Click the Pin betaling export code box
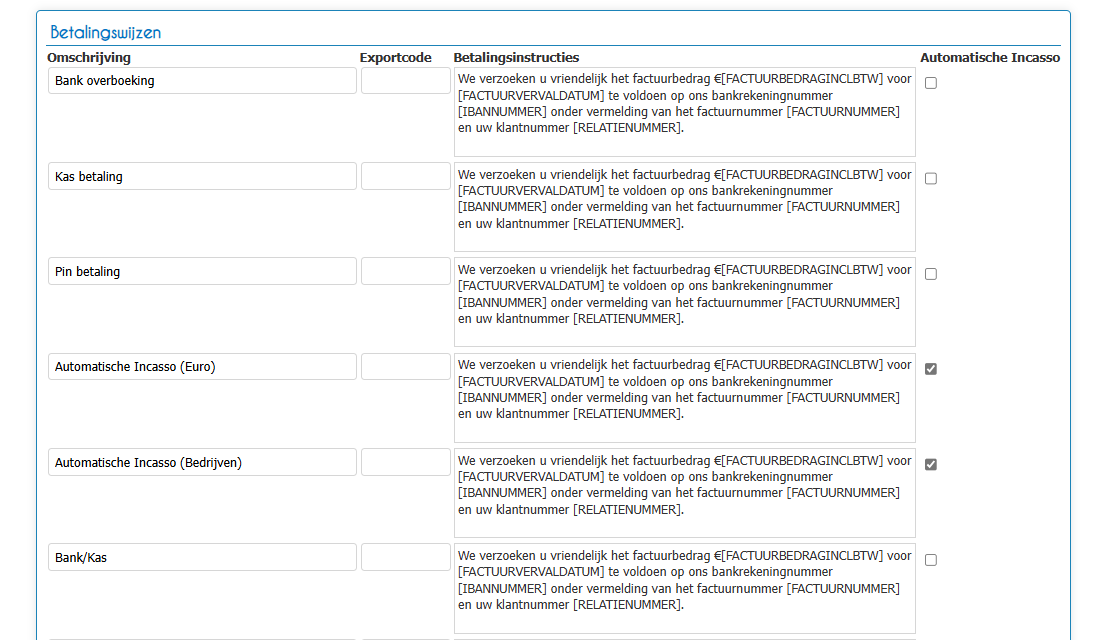Viewport: 1117px width, 640px height. [405, 272]
